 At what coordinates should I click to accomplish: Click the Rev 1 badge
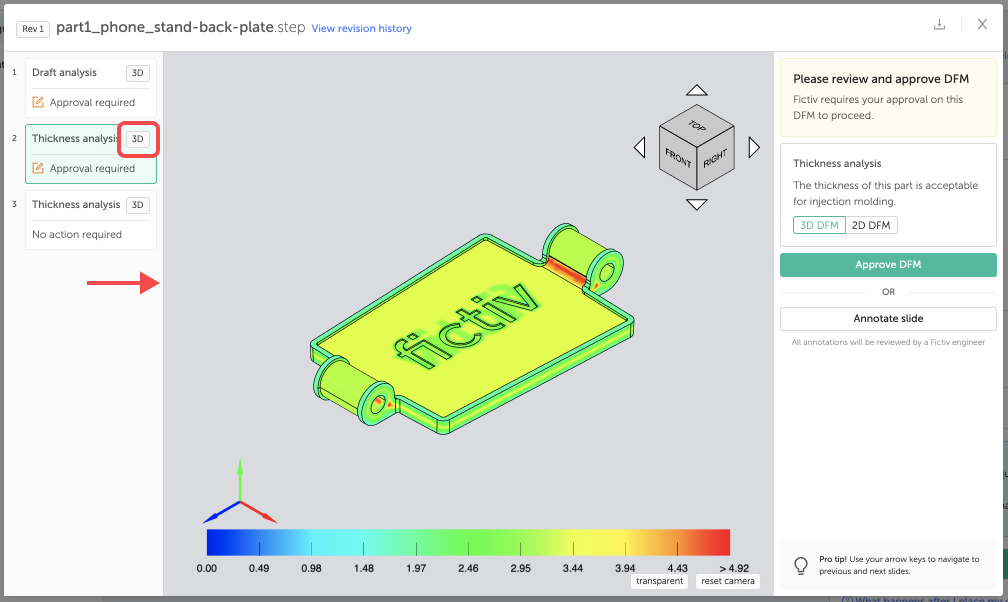pyautogui.click(x=33, y=29)
